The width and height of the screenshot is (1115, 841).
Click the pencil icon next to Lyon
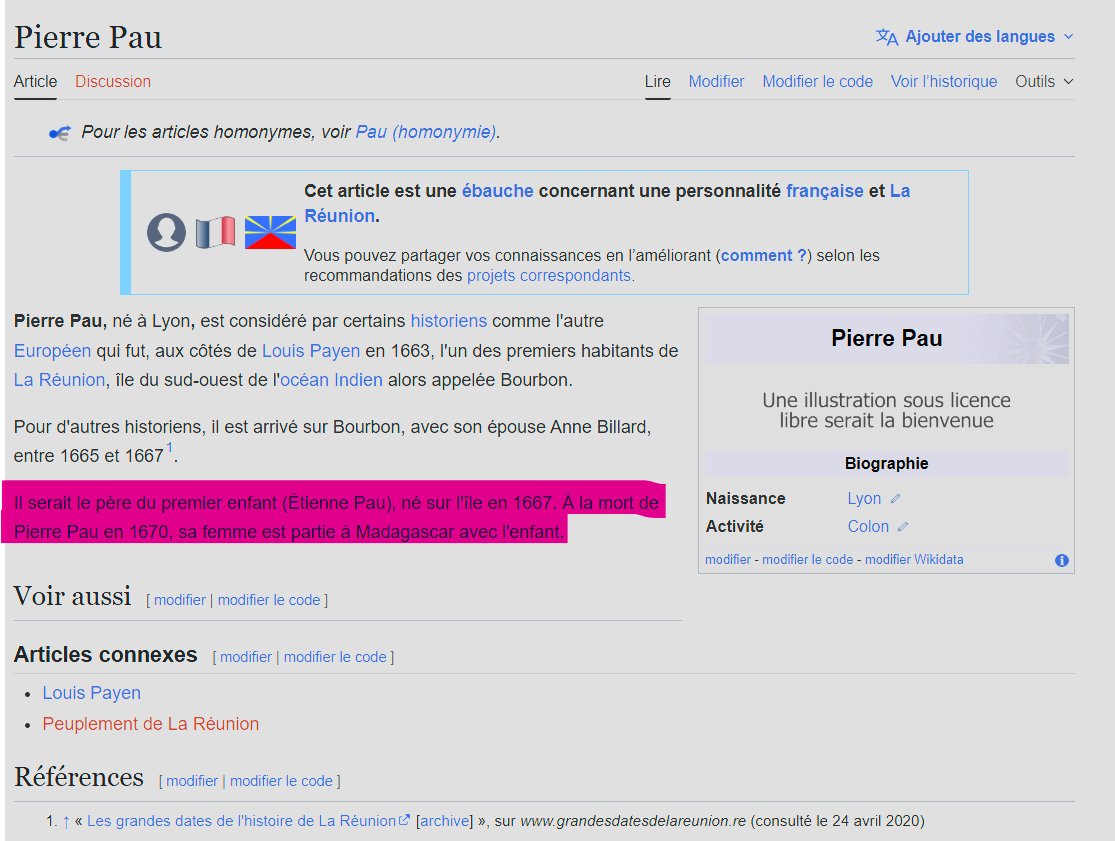click(x=895, y=499)
